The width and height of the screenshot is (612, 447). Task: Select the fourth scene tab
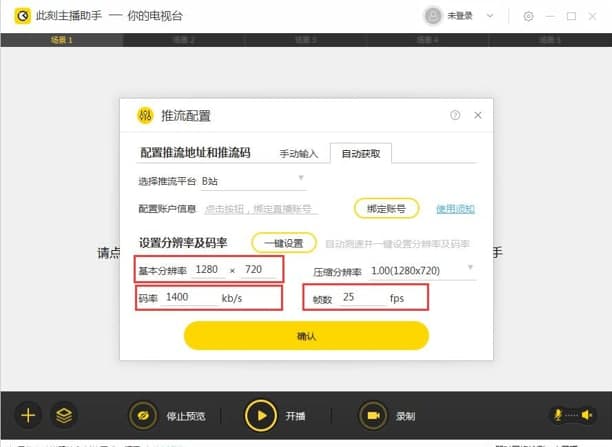[x=428, y=40]
